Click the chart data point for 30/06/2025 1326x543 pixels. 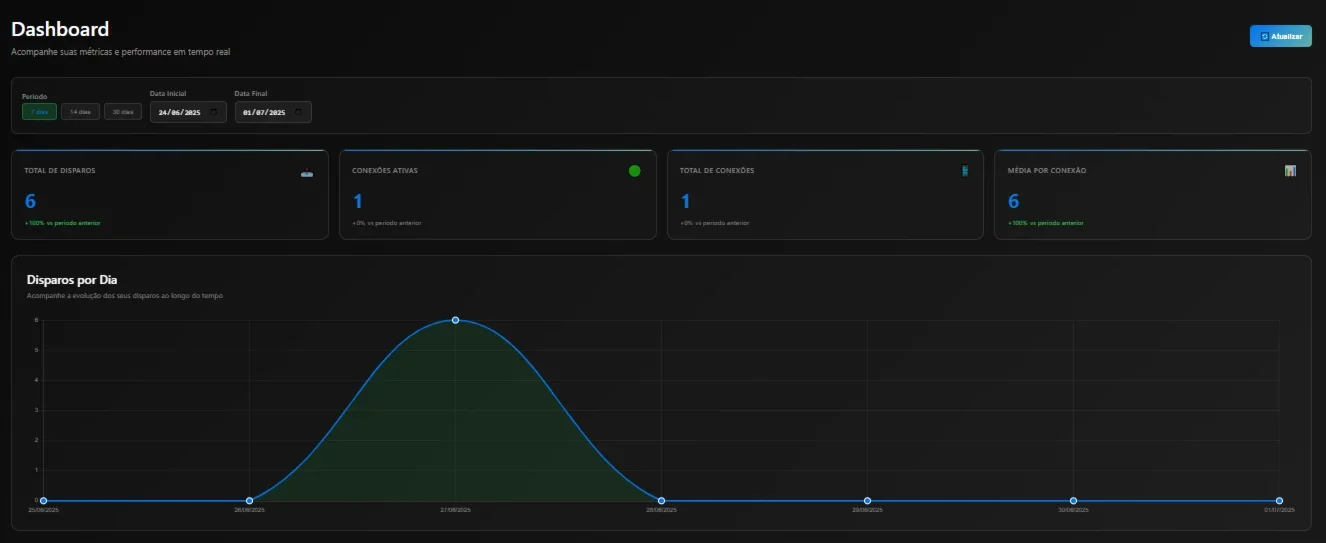(x=1073, y=500)
